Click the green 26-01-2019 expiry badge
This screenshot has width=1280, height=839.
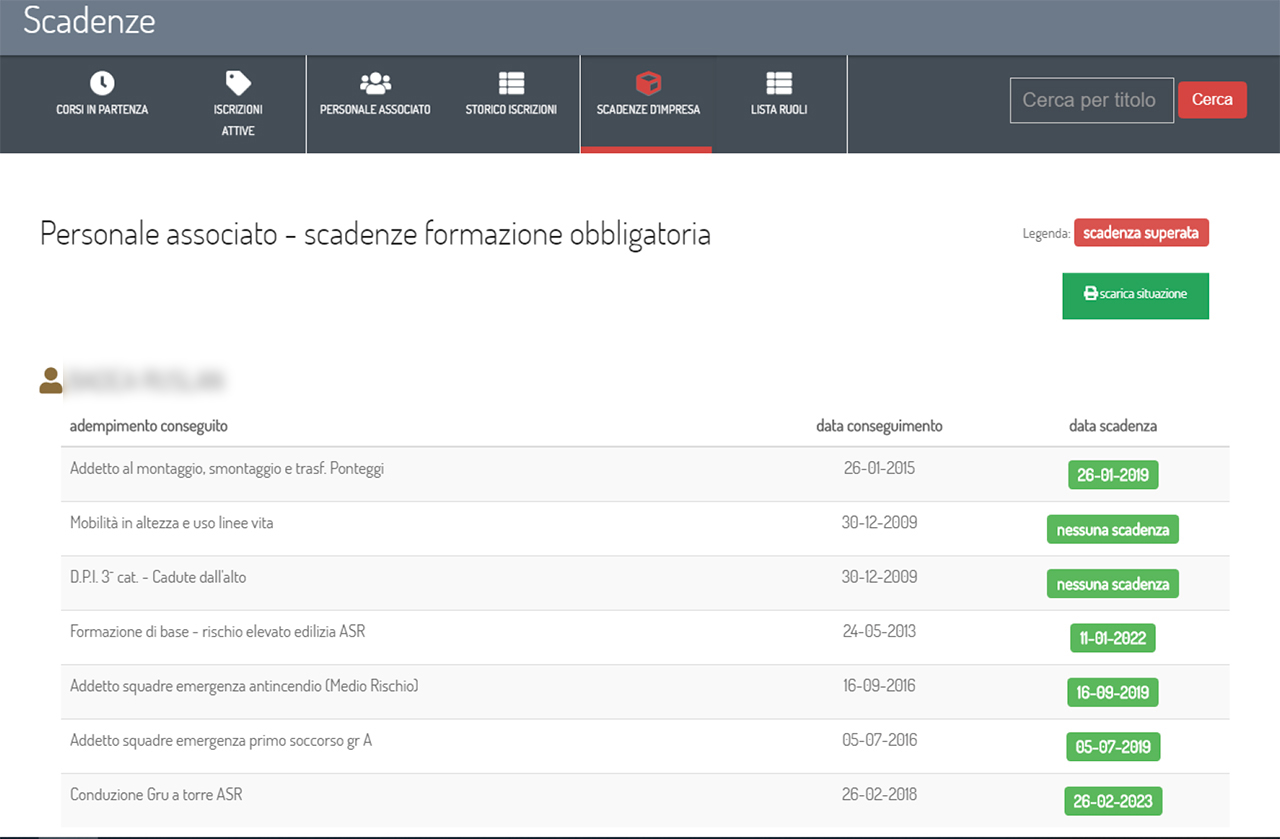pos(1113,475)
